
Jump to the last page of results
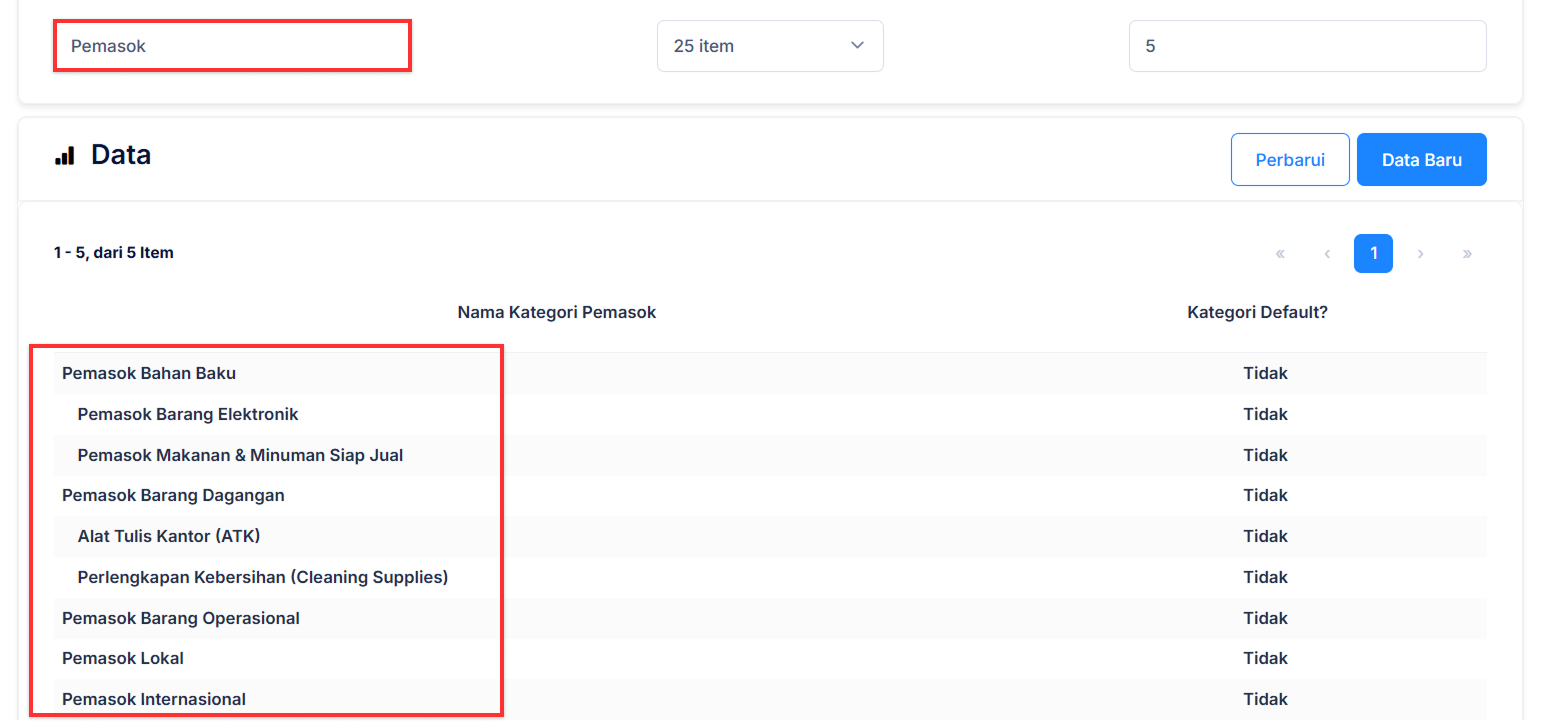(x=1467, y=254)
